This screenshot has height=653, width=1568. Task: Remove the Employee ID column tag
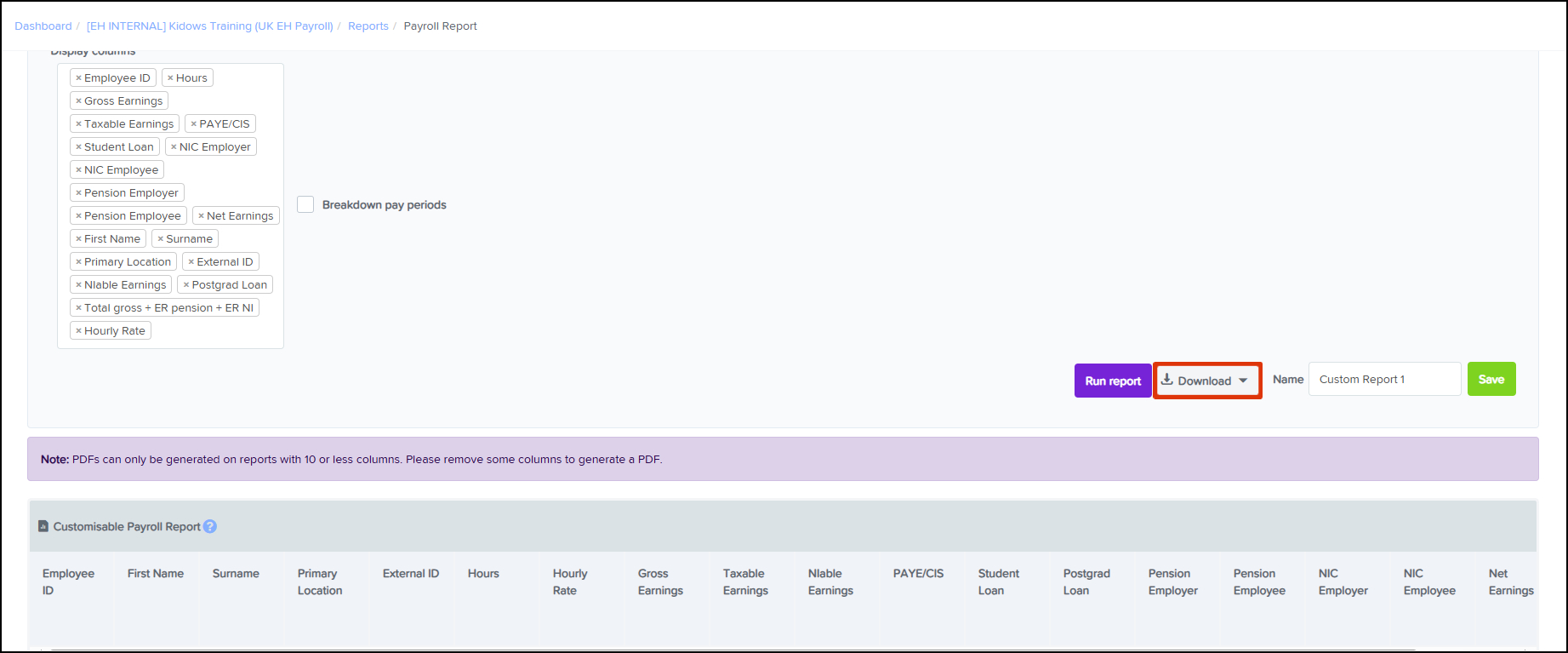click(78, 78)
